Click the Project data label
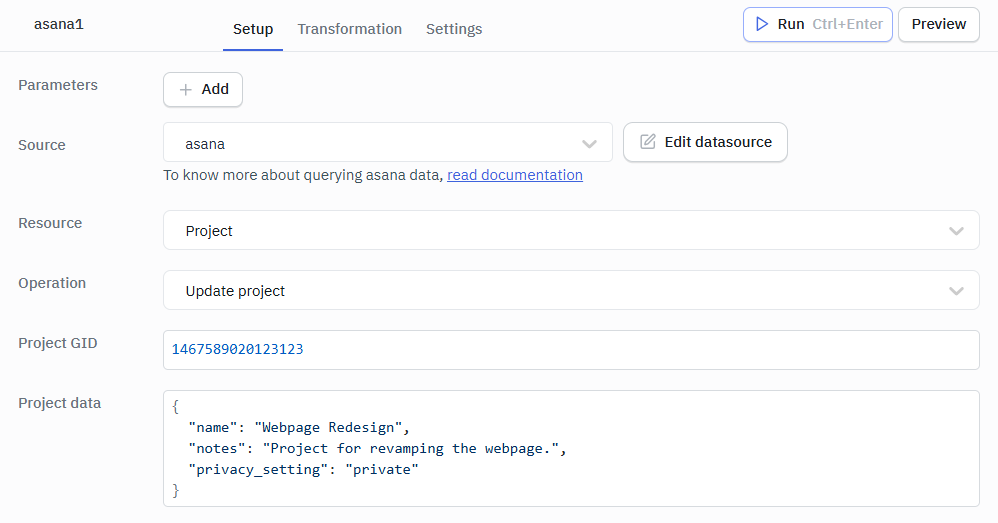Viewport: 998px width, 523px height. 60,403
